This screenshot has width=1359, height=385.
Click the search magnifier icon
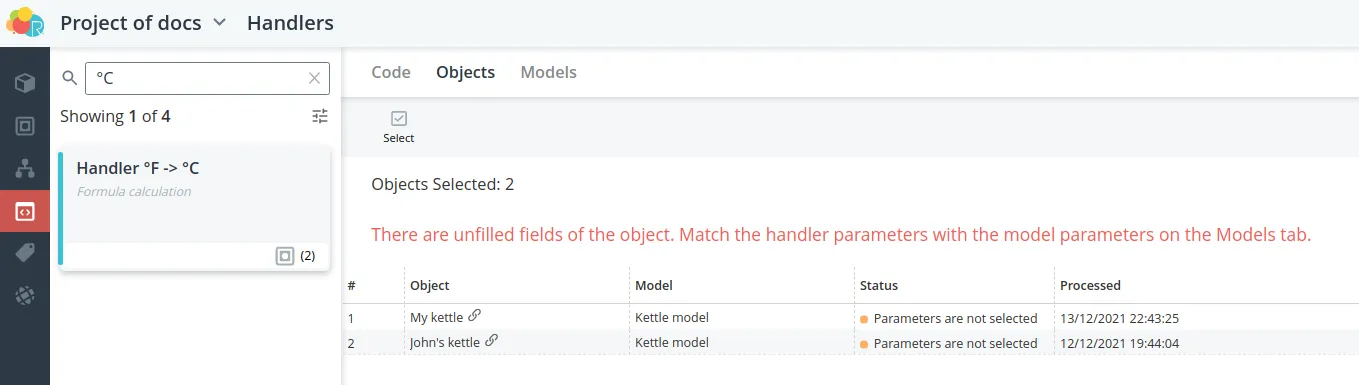(x=70, y=78)
